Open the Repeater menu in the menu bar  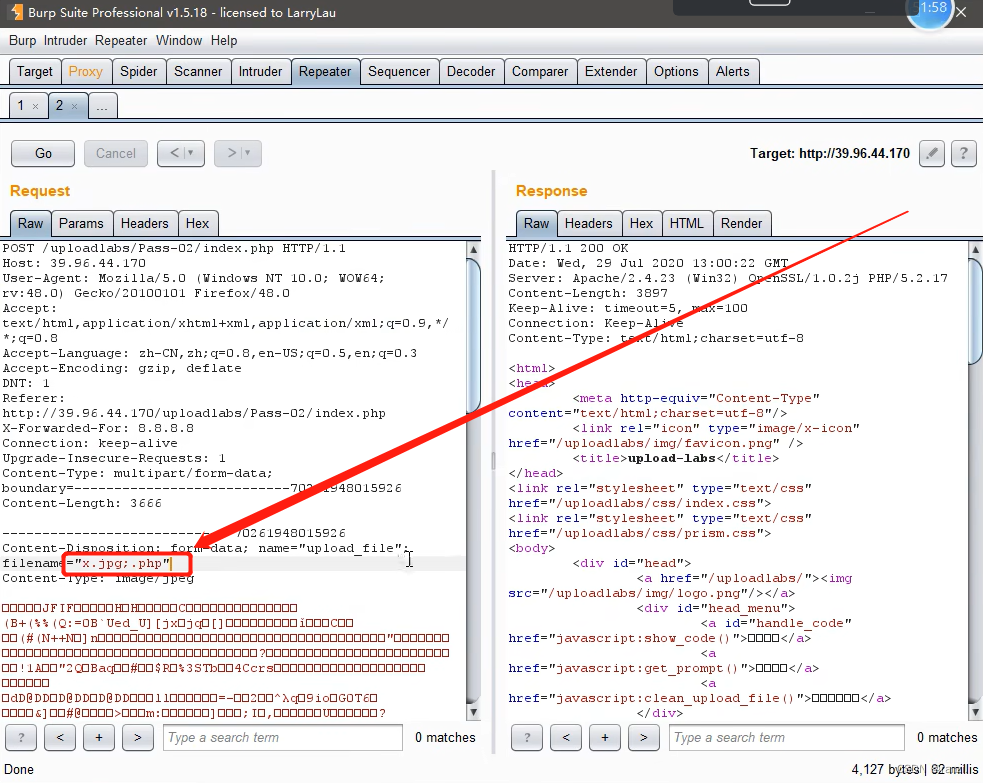[121, 41]
